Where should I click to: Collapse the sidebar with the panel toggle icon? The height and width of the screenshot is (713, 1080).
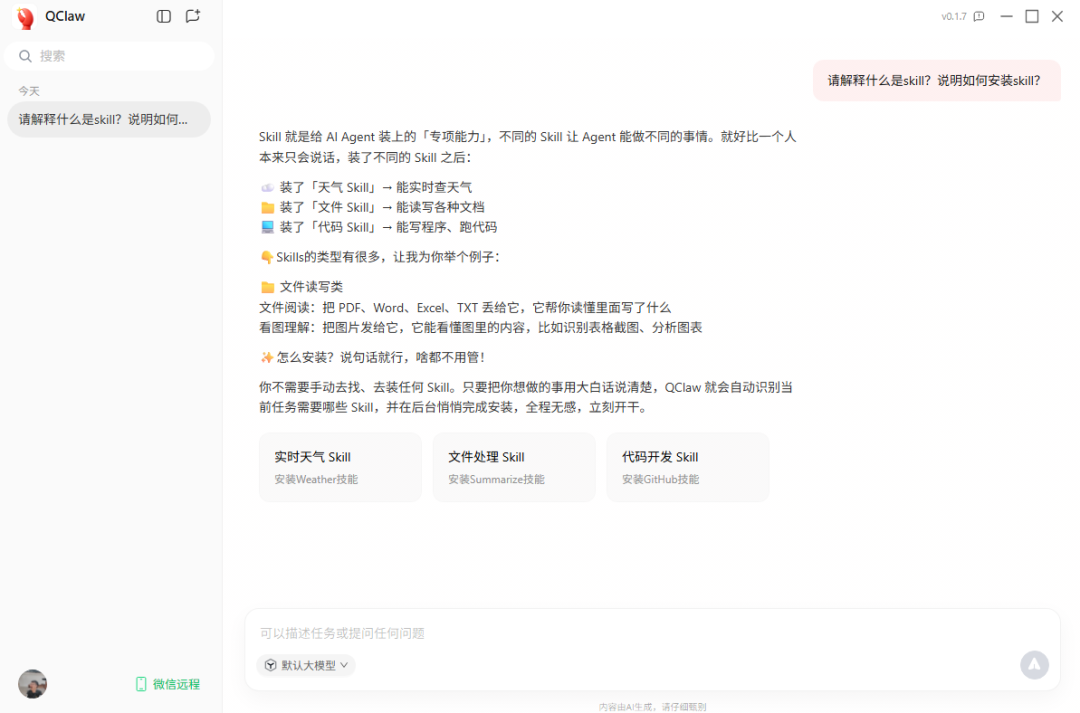point(163,16)
